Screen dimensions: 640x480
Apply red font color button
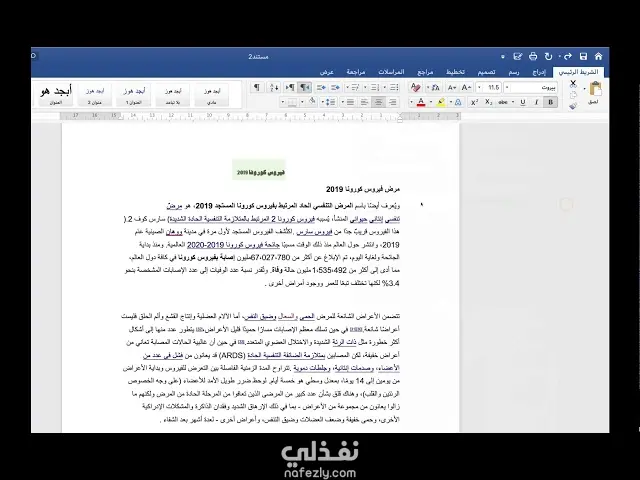[421, 102]
